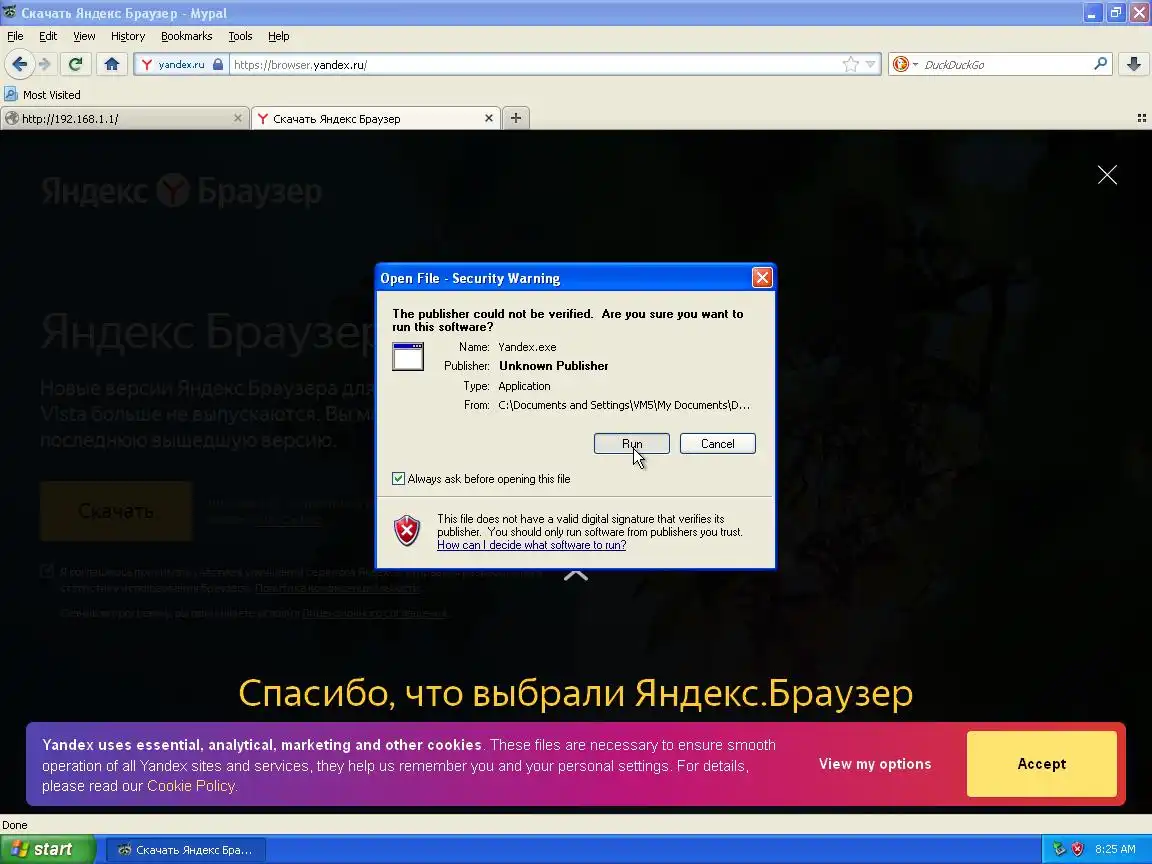Open the Downloads arrow button
This screenshot has width=1152, height=864.
pos(1134,64)
